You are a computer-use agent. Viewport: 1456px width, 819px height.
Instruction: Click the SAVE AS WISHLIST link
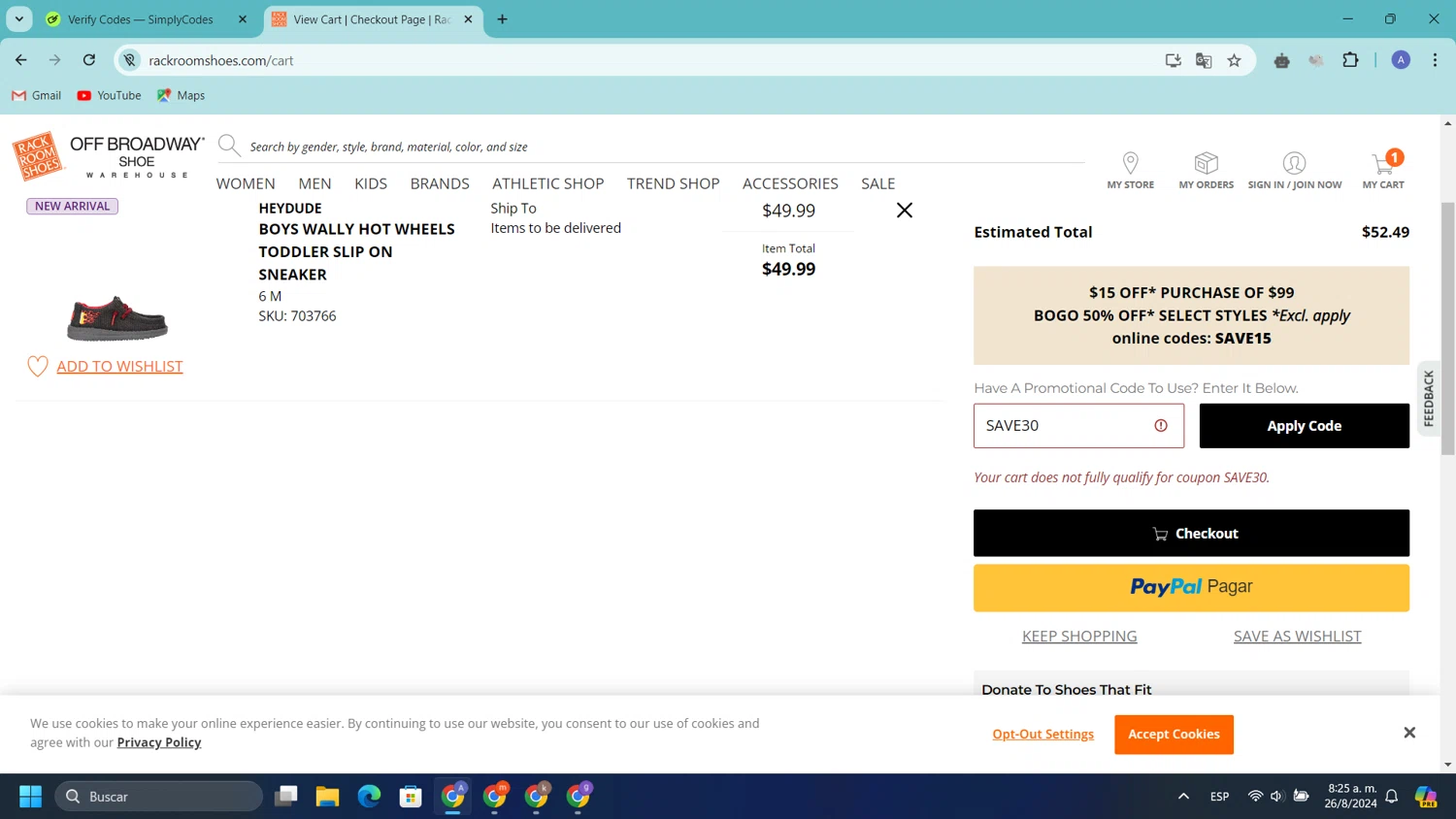click(x=1297, y=637)
